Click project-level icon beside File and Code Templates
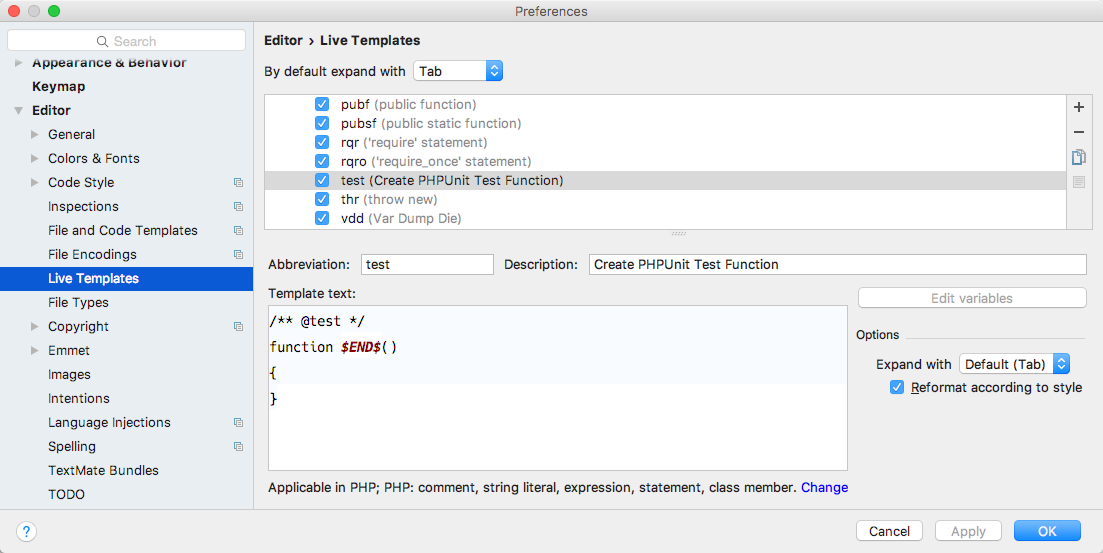1103x553 pixels. 238,230
